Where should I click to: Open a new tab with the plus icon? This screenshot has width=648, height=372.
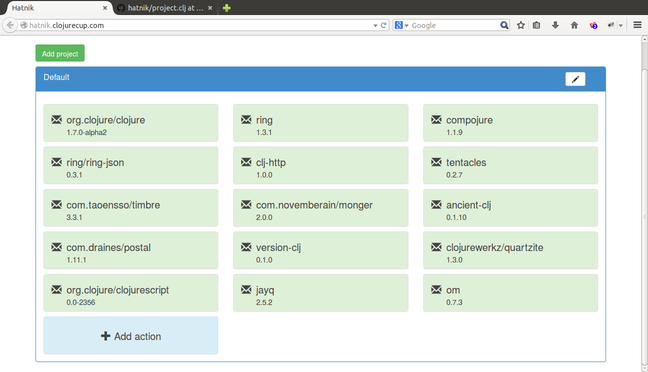[x=226, y=8]
